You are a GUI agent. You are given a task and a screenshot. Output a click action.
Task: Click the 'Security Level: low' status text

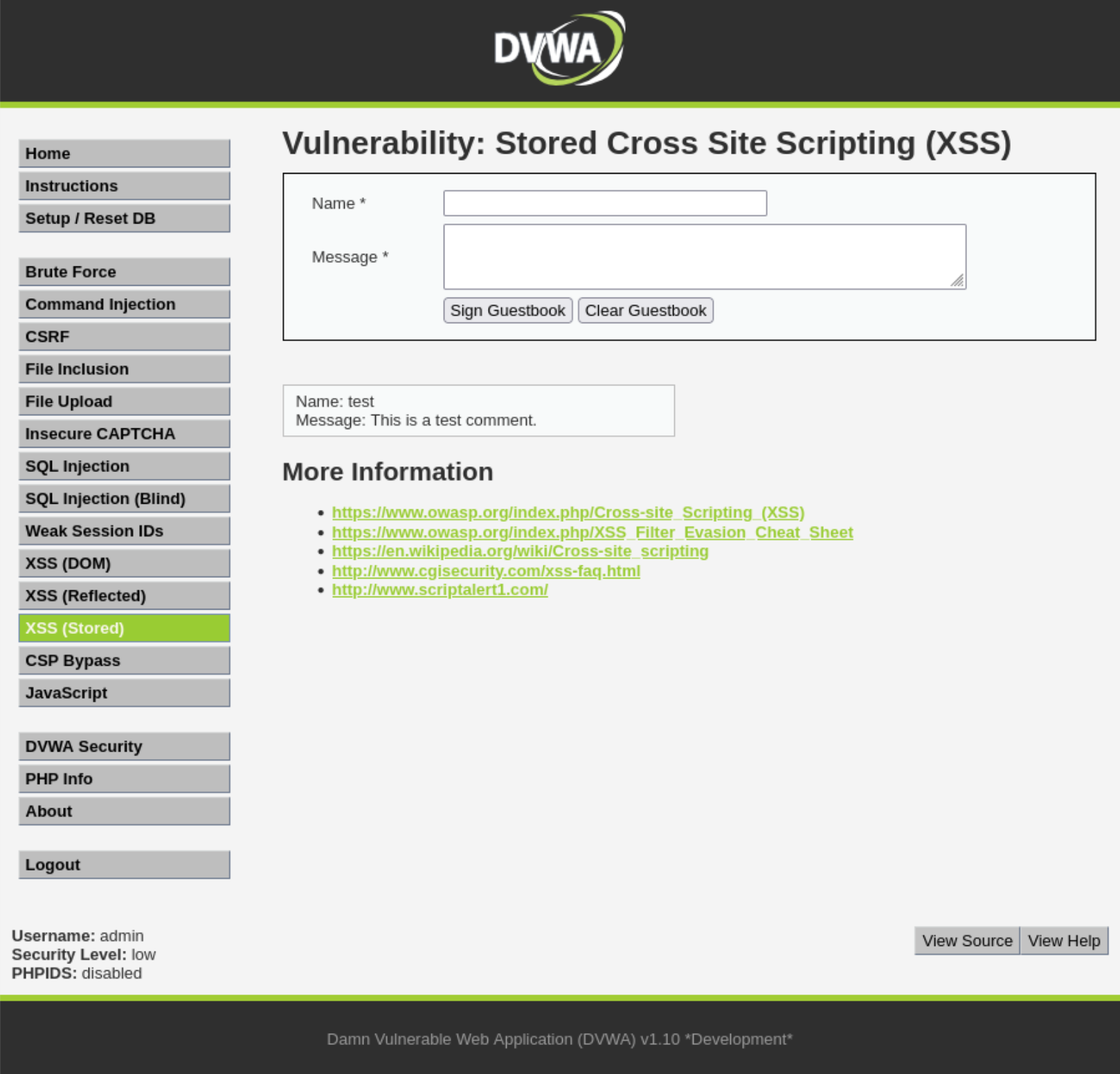[84, 955]
